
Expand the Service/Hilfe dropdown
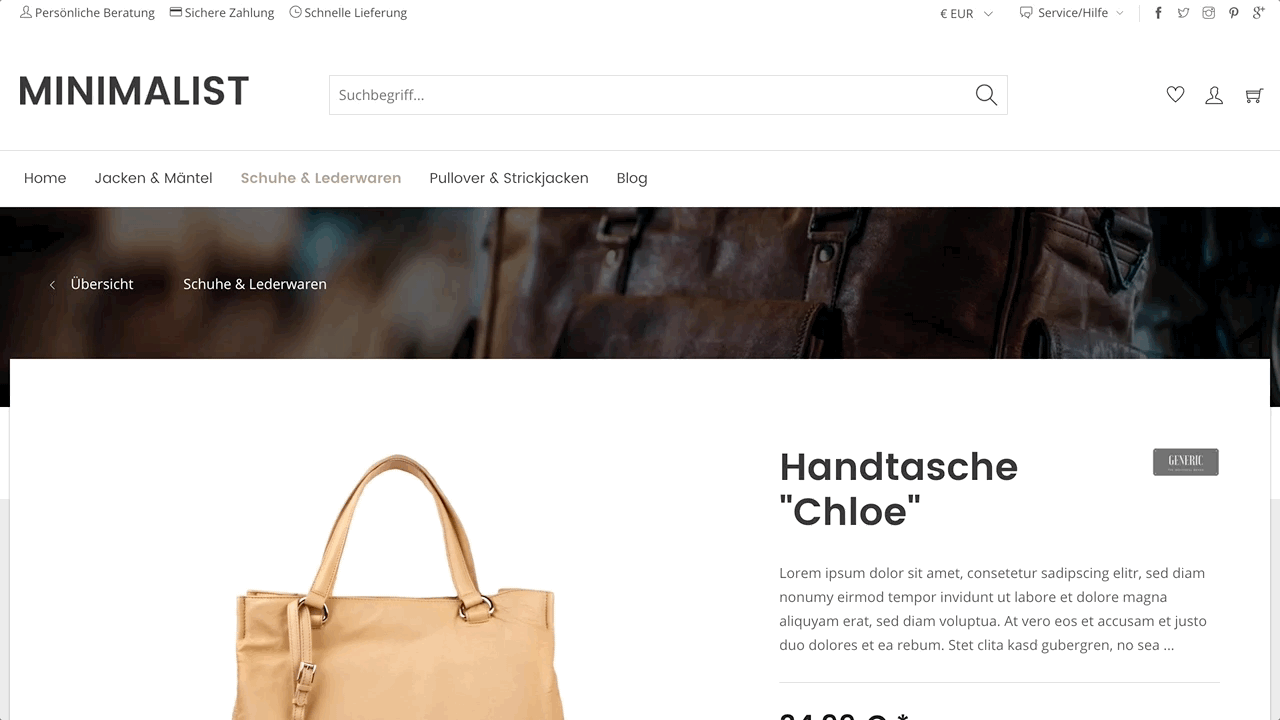pos(1071,13)
